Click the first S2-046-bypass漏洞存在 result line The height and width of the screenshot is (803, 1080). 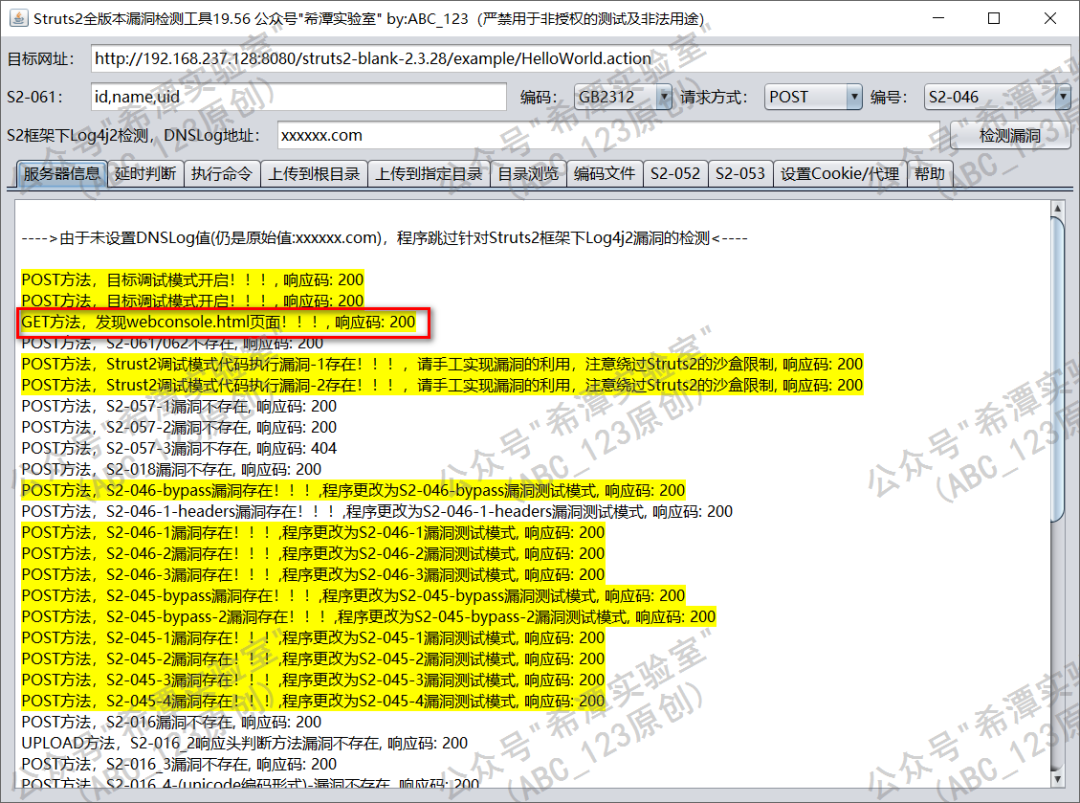click(353, 490)
